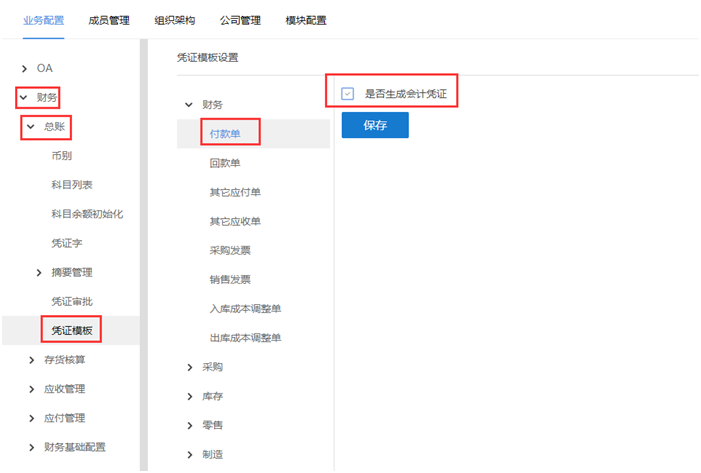Click the 摘要管理 label in sidebar
Screen dimensions: 701x473
[72, 272]
